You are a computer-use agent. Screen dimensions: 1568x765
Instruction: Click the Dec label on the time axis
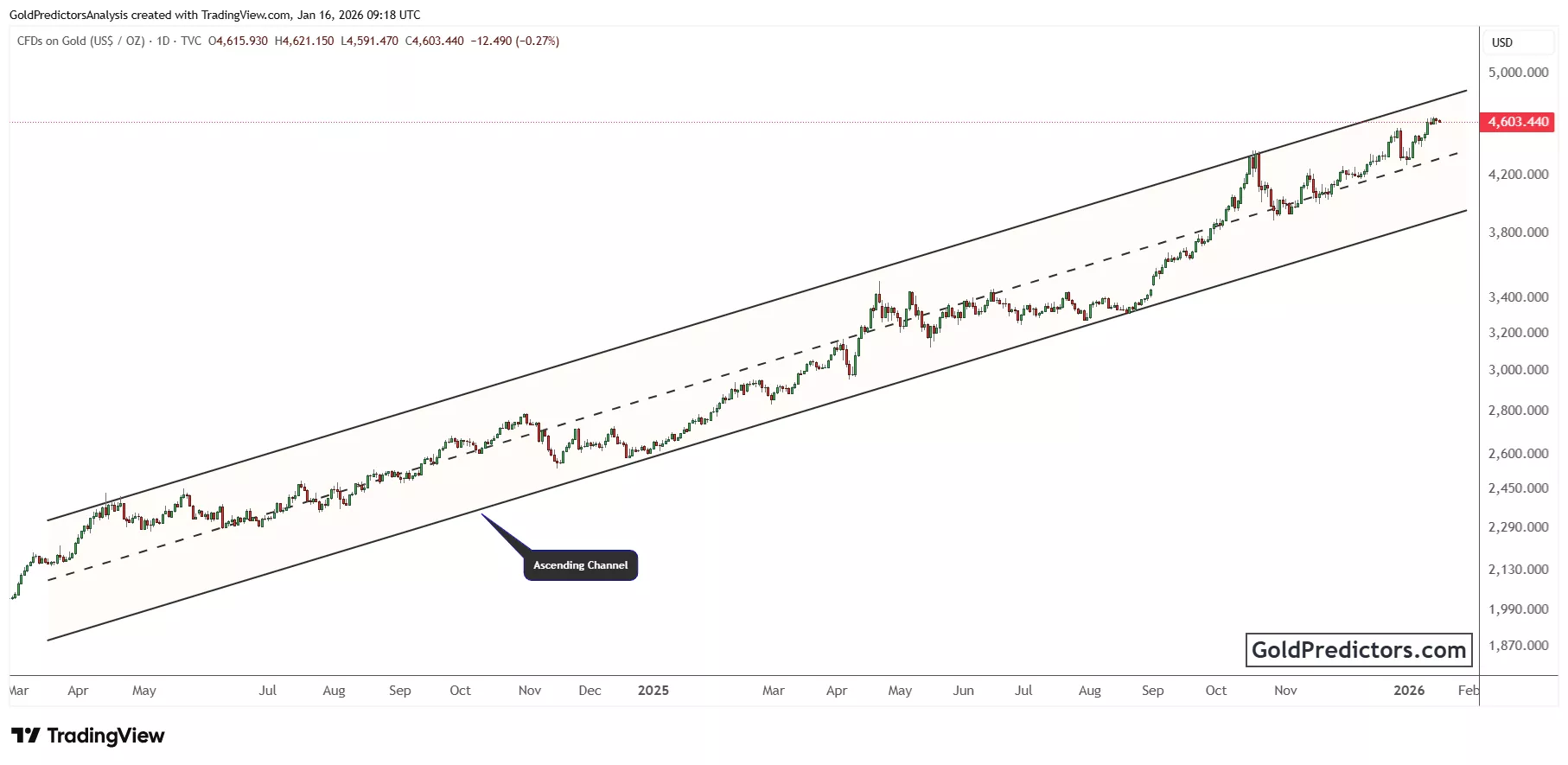[590, 690]
